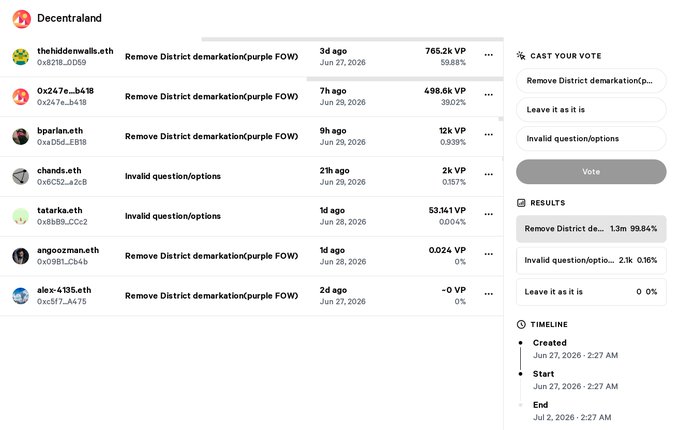Open alex-4135.eth profile name
The image size is (679, 430).
point(64,290)
